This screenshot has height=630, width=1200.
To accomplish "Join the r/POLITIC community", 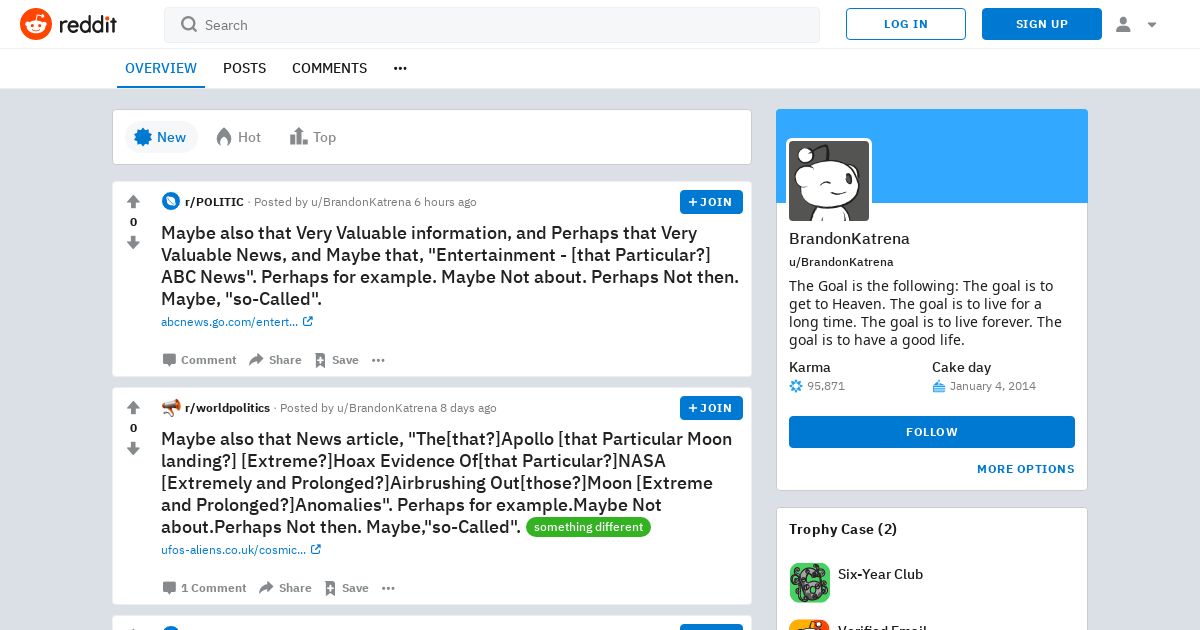I will [711, 202].
